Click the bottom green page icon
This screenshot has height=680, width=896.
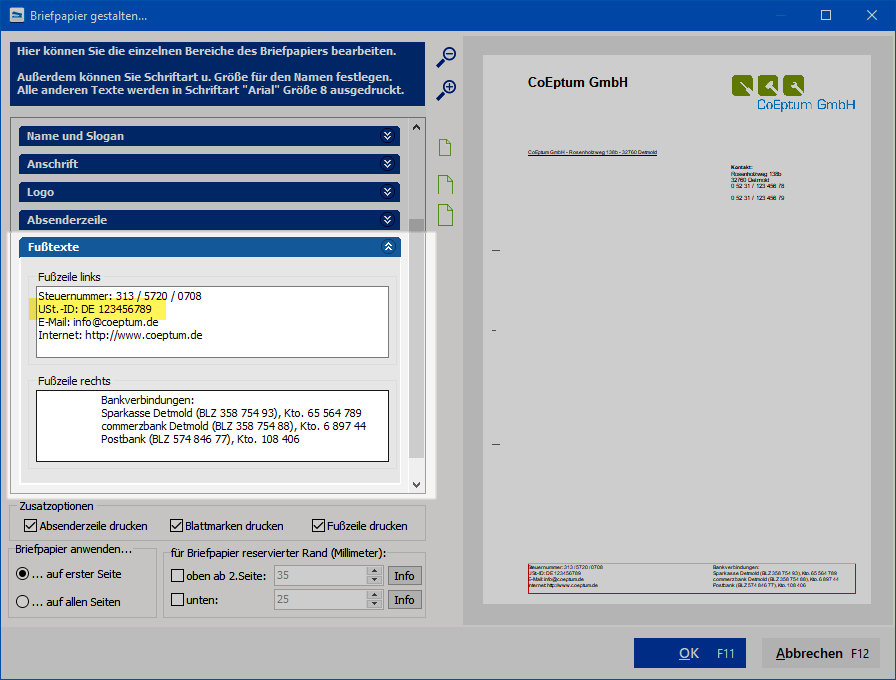[445, 214]
